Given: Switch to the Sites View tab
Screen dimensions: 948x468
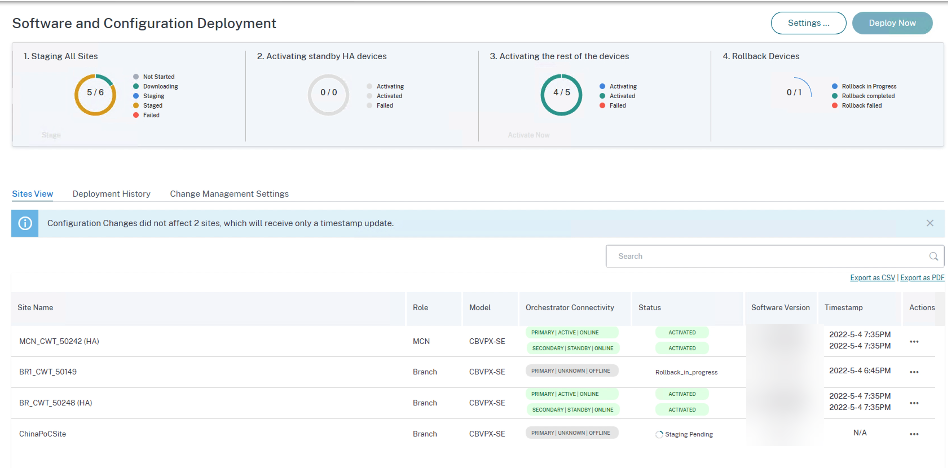Looking at the screenshot, I should 33,194.
